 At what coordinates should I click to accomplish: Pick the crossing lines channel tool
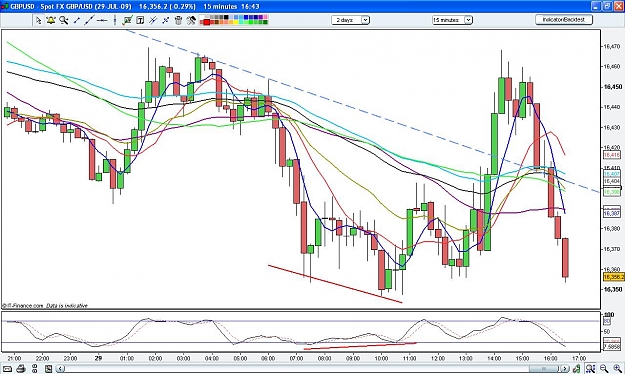pos(153,20)
